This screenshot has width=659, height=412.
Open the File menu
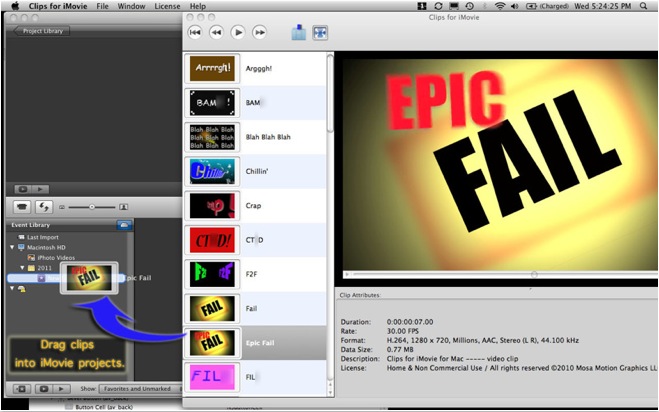coord(102,6)
